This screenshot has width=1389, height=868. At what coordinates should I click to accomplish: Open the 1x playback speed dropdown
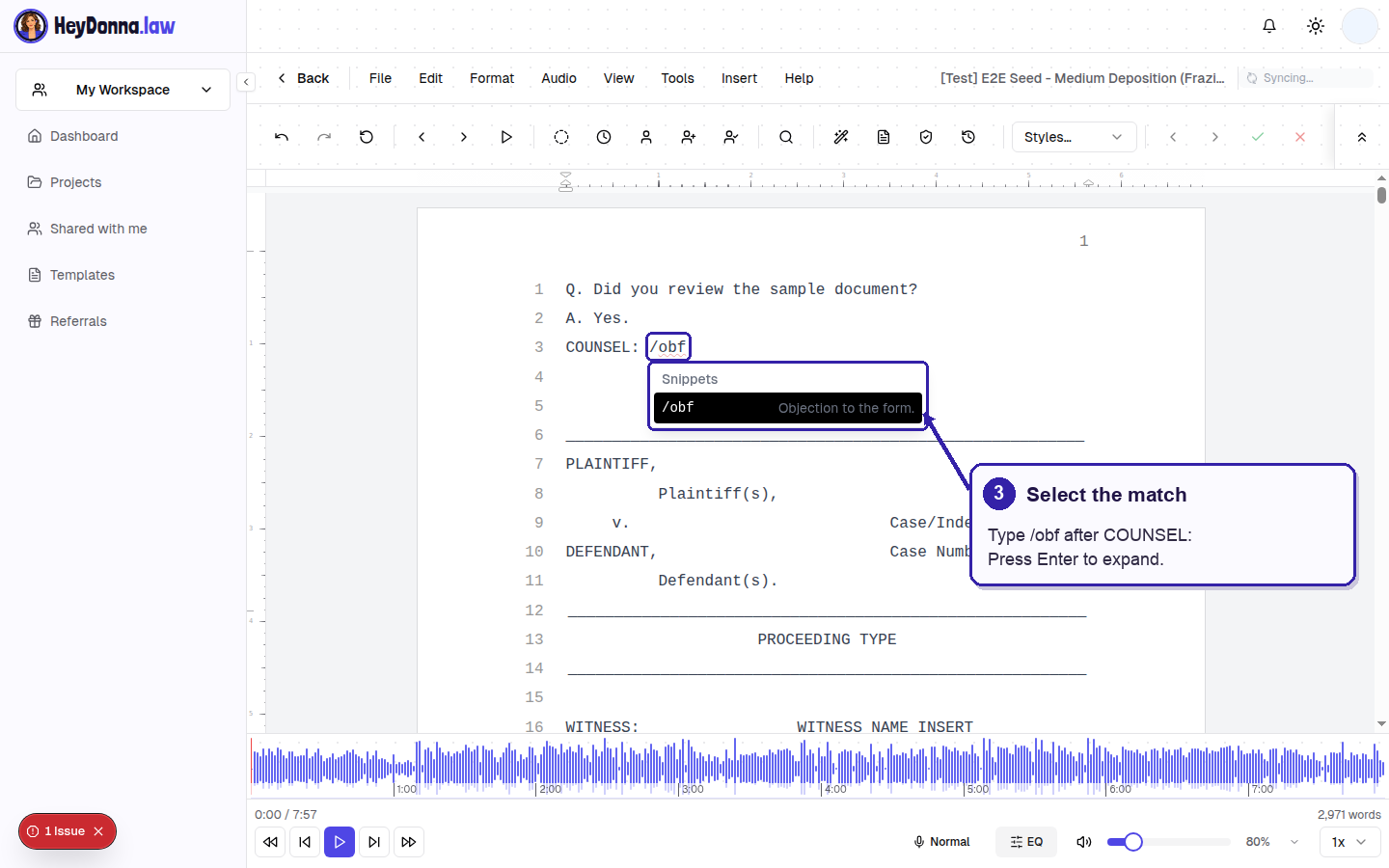pos(1349,842)
